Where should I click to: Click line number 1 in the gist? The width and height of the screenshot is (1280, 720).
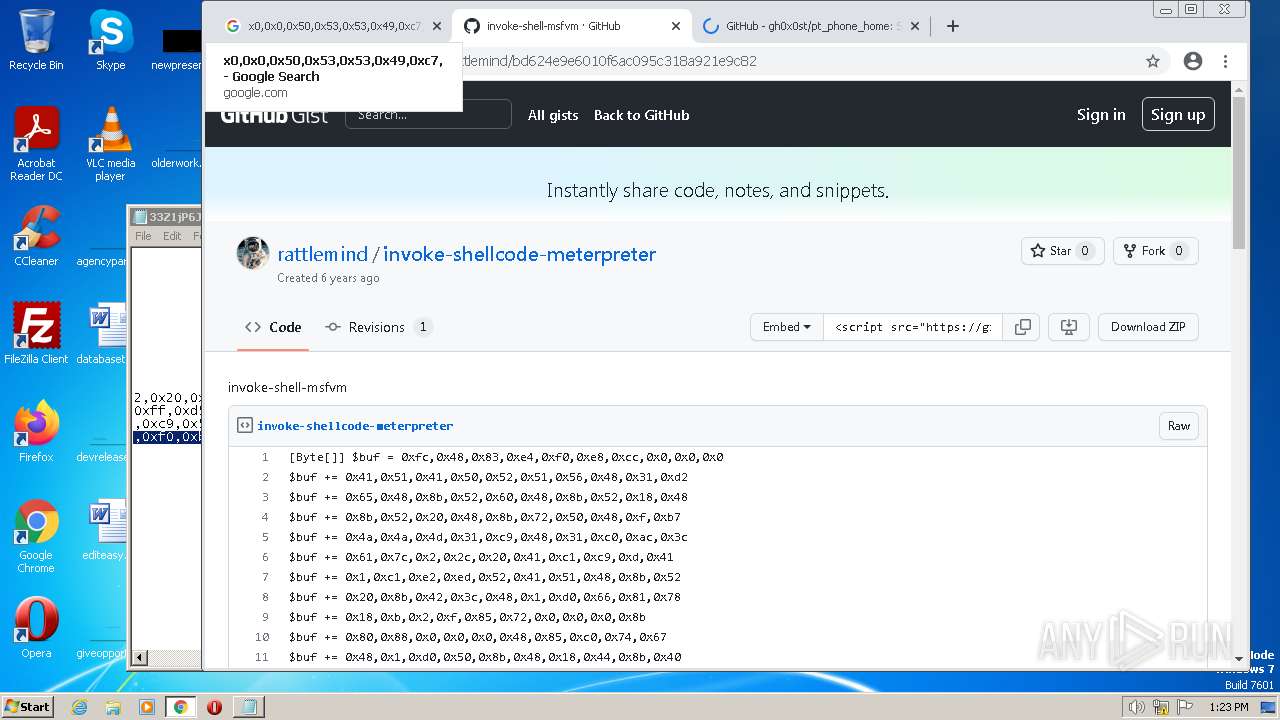[265, 457]
